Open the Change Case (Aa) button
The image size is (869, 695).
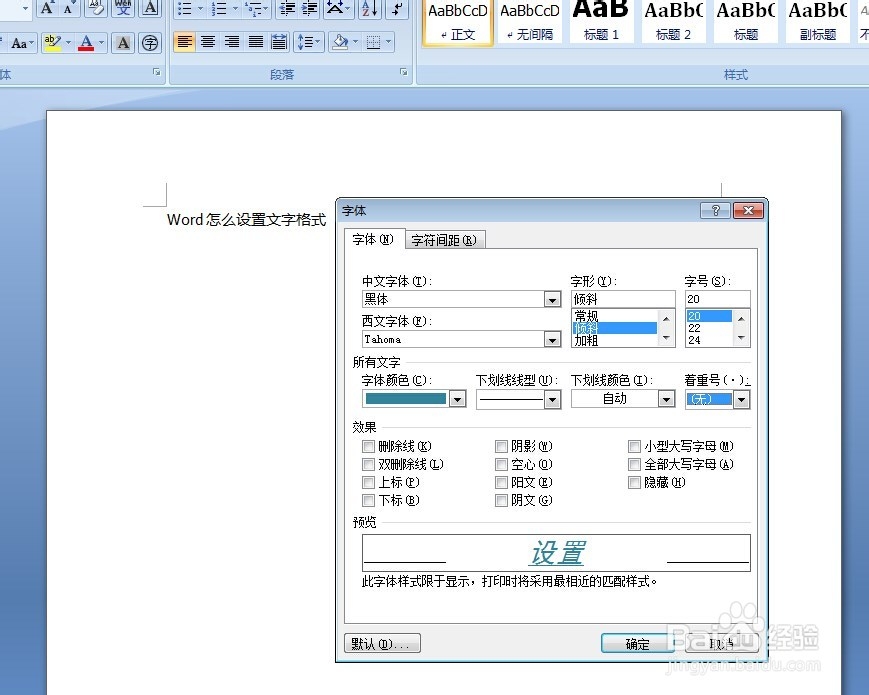click(x=22, y=43)
